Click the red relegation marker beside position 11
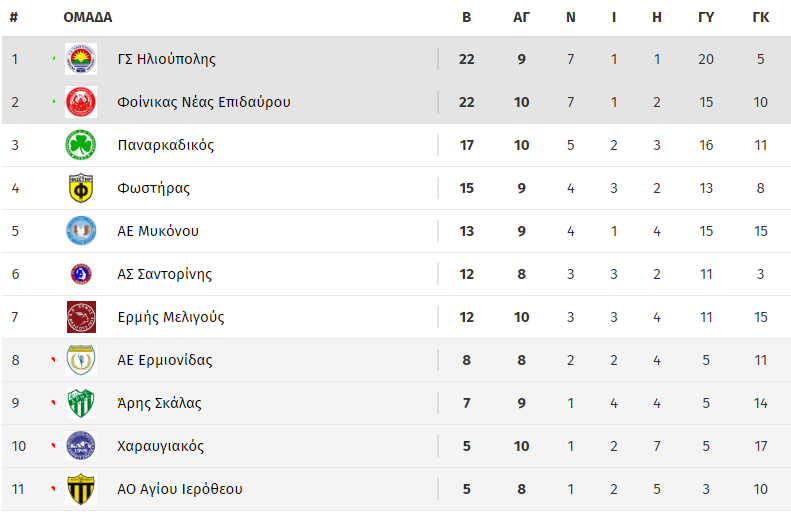Screen dimensions: 791x515 click(x=54, y=488)
